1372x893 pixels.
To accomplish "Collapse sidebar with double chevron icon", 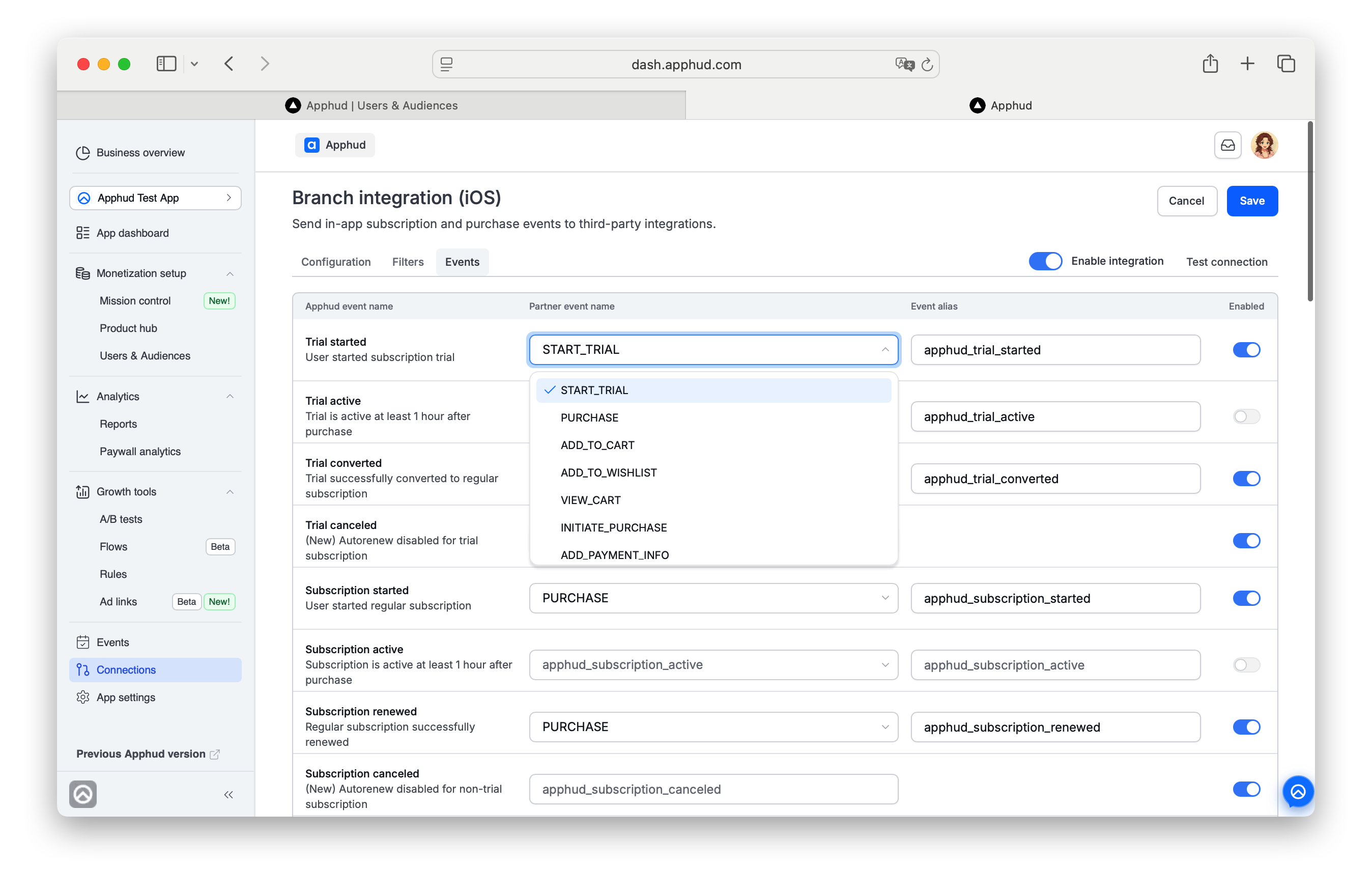I will point(228,794).
